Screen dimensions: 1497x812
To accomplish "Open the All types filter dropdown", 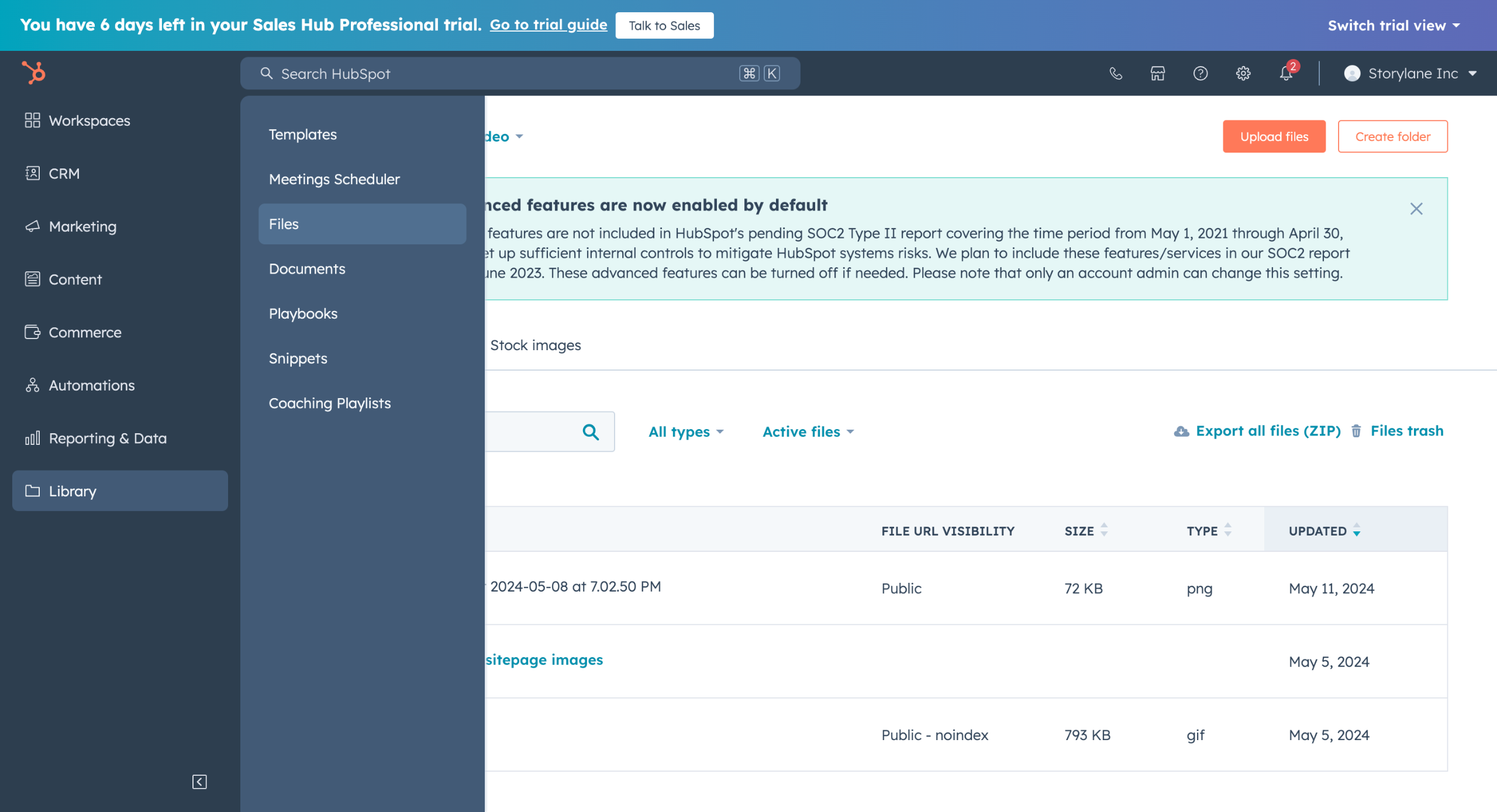I will (686, 432).
